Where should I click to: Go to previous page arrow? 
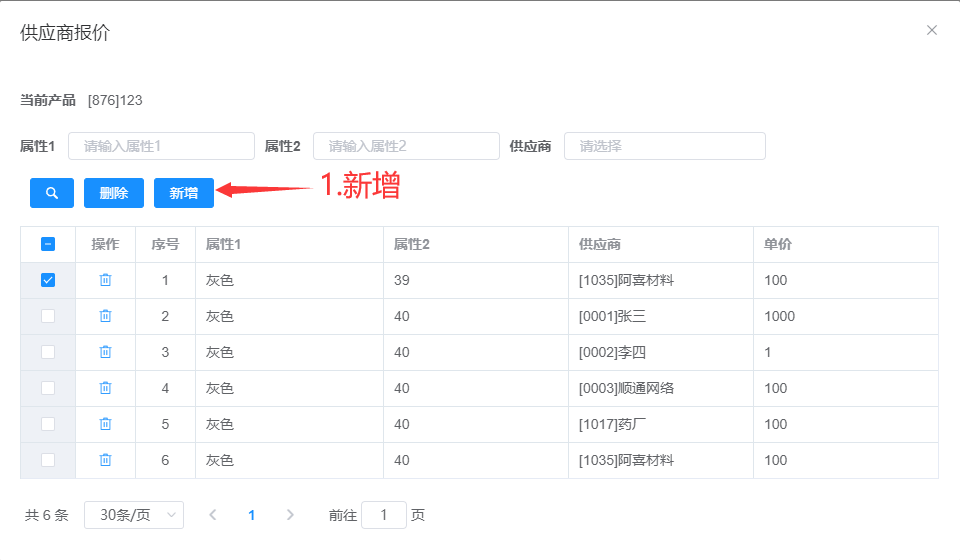coord(212,515)
